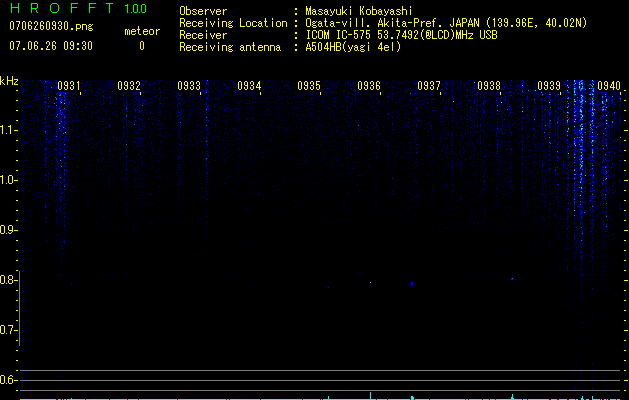Click the meteor count value 0

[142, 46]
